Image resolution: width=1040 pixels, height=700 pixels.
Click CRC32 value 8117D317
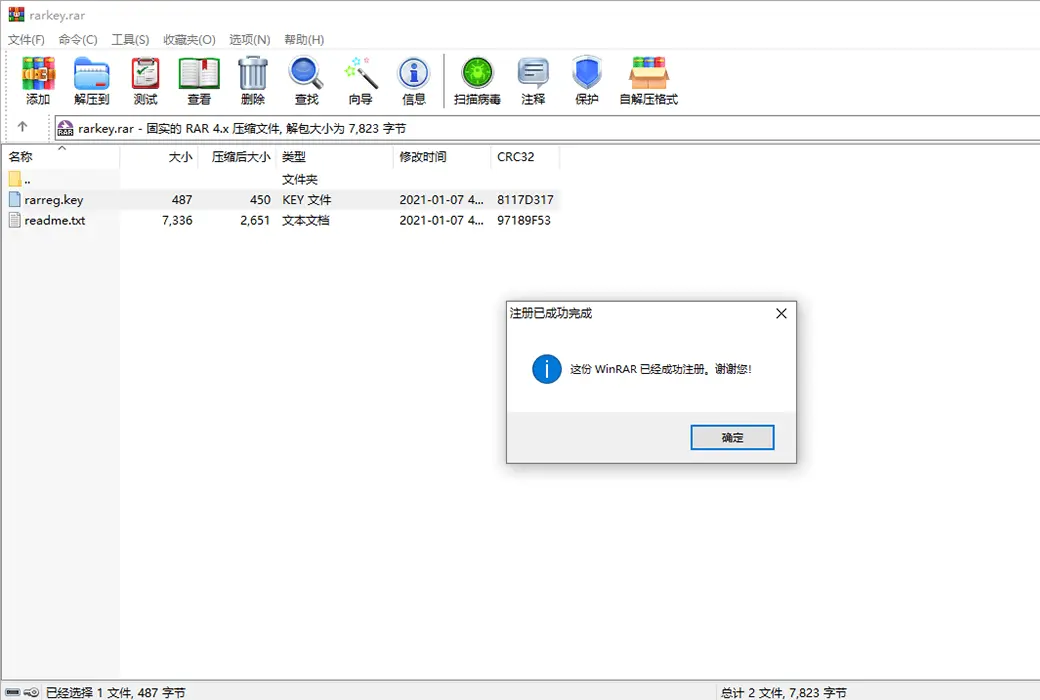click(525, 200)
